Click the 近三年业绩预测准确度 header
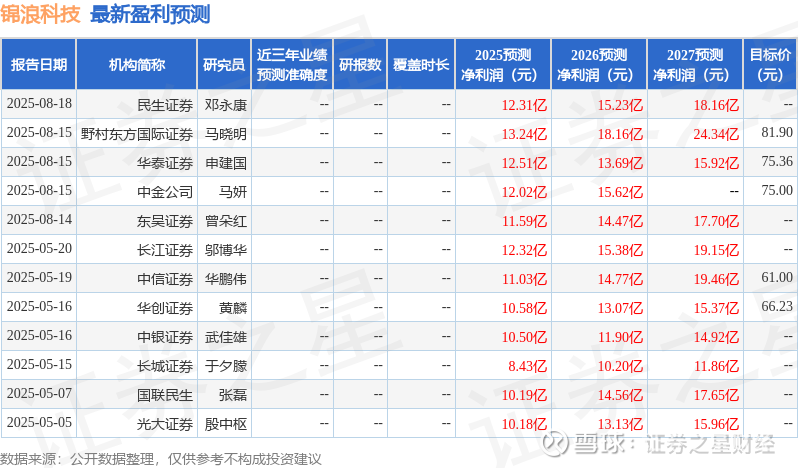The height and width of the screenshot is (468, 798). click(292, 65)
